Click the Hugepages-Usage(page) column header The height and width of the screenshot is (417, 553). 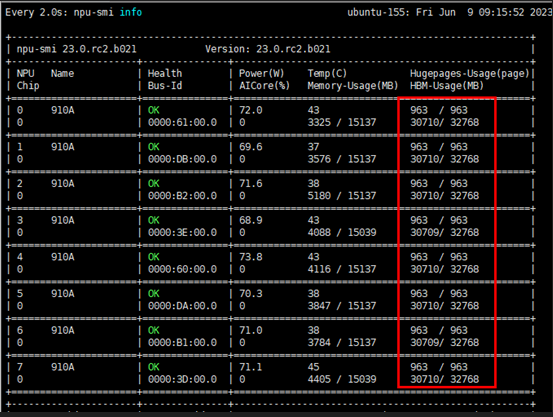pos(469,73)
